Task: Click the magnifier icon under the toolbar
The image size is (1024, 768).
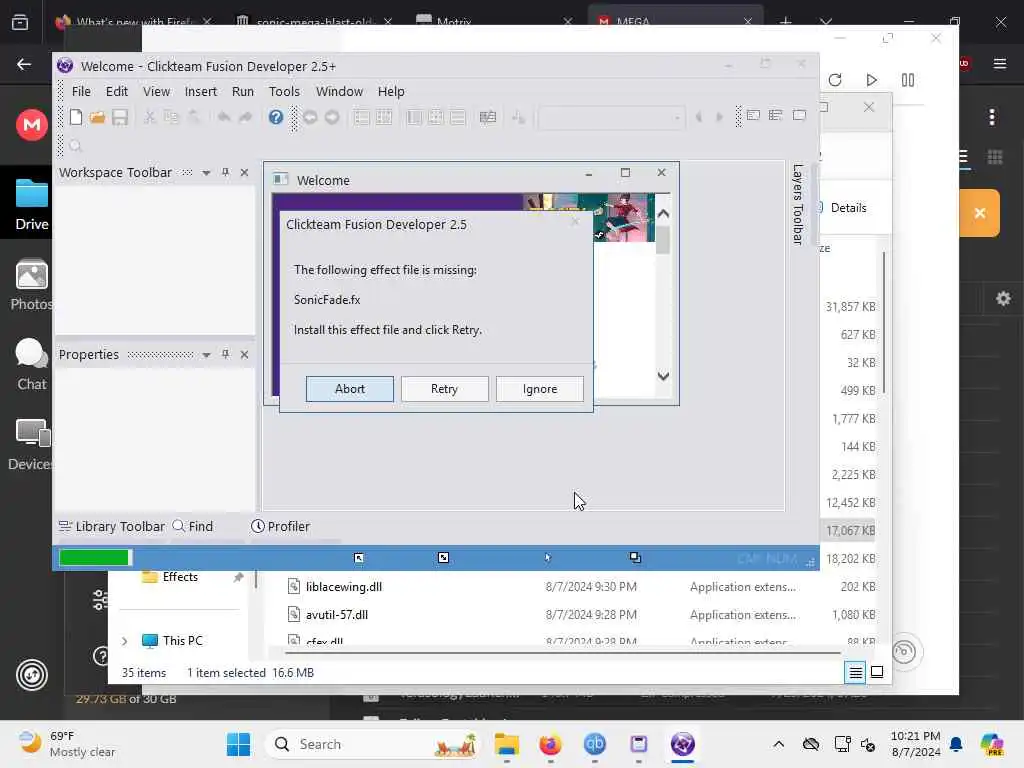Action: click(76, 146)
